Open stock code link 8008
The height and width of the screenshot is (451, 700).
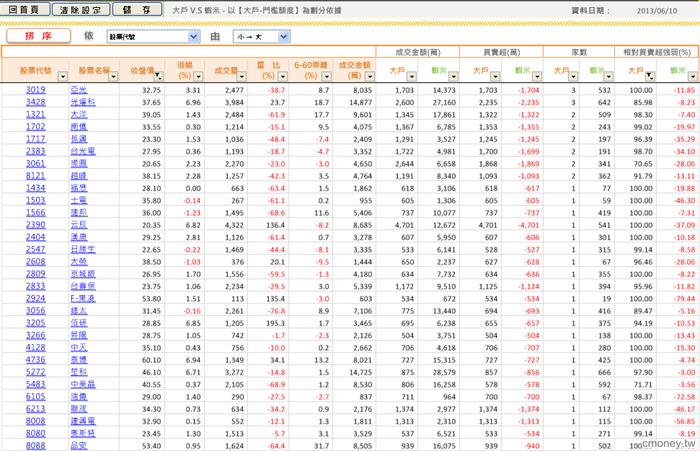pyautogui.click(x=36, y=421)
